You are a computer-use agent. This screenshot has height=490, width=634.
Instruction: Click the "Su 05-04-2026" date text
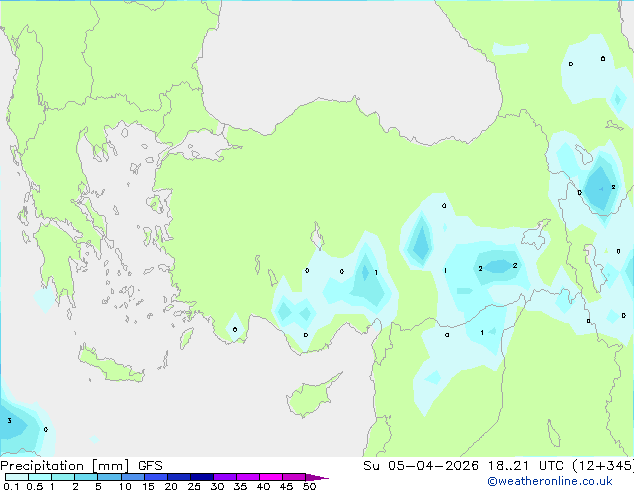point(421,466)
